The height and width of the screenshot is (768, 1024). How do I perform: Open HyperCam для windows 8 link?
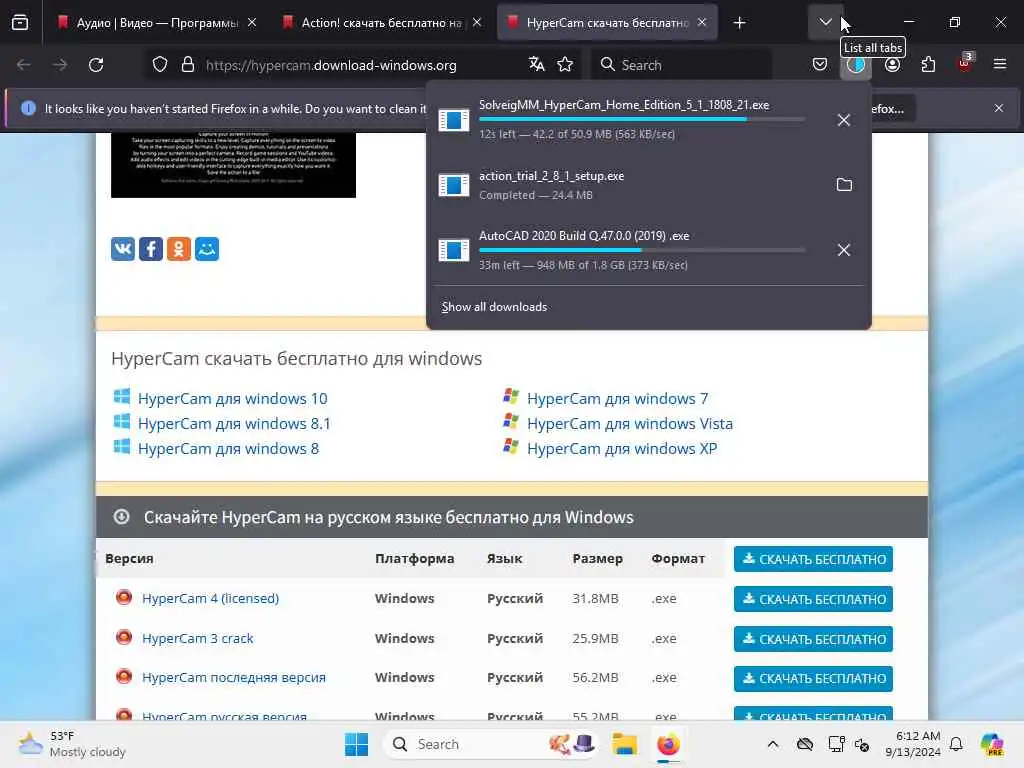tap(229, 449)
